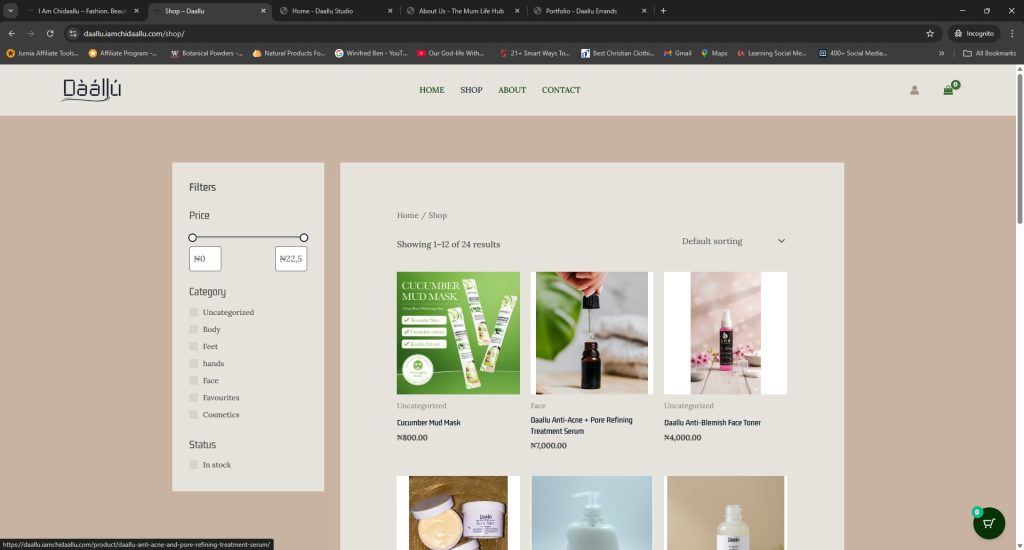
Task: Open Cucumber Mud Mask product title
Action: tap(428, 423)
